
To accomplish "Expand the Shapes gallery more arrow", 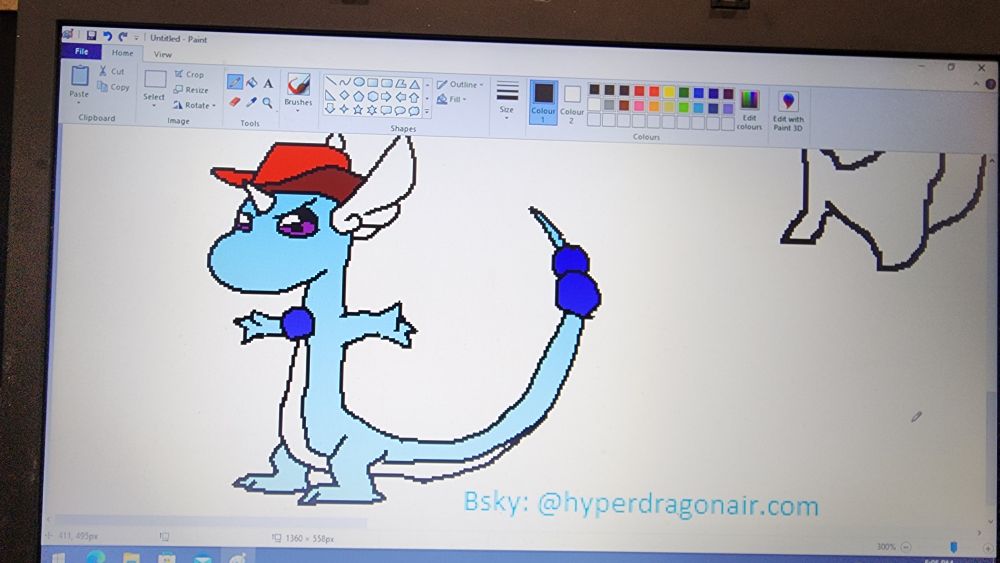I will [x=427, y=112].
